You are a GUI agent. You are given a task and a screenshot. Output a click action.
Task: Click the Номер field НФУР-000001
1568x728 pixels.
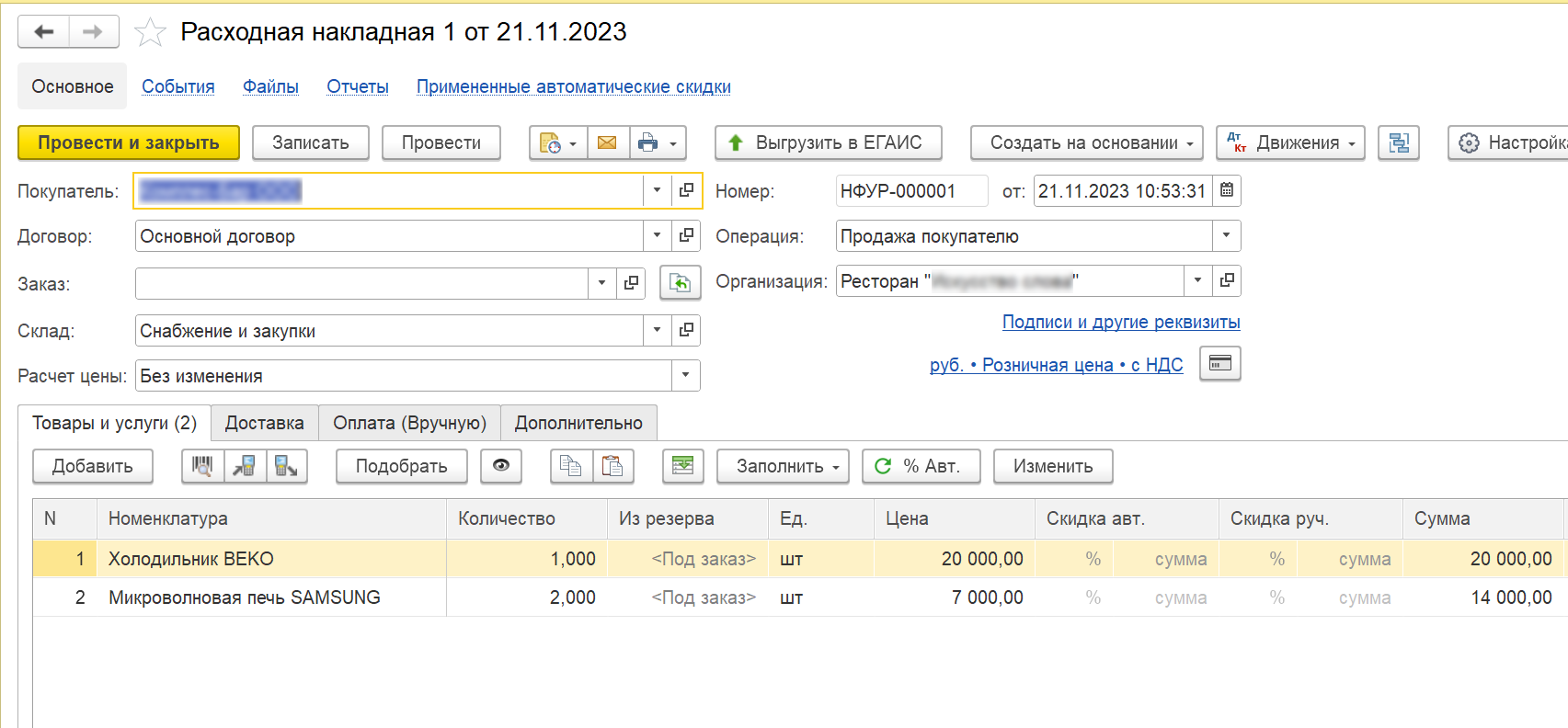click(912, 190)
